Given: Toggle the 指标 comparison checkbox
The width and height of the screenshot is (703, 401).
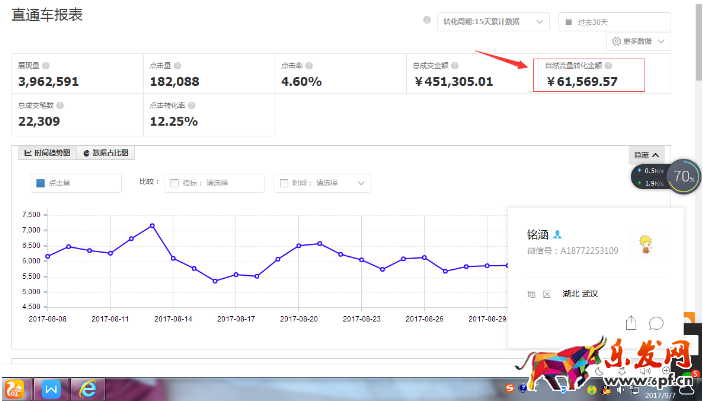Looking at the screenshot, I should (175, 183).
